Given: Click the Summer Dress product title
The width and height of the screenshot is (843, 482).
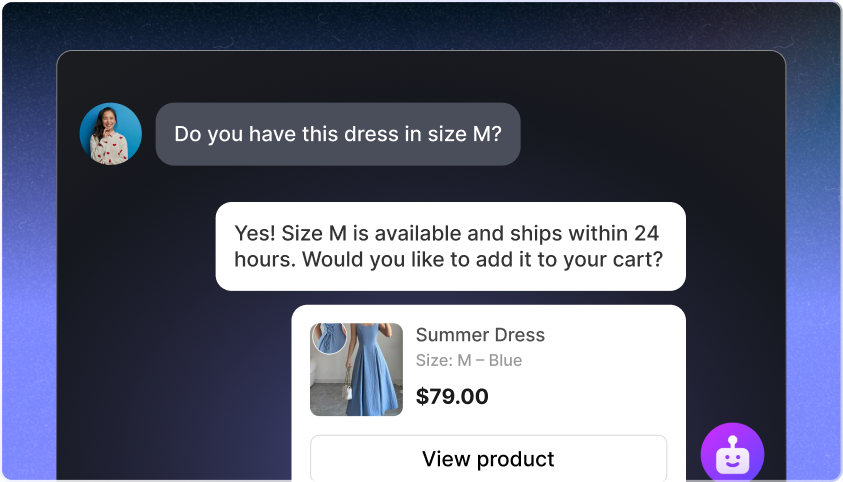Looking at the screenshot, I should 480,335.
